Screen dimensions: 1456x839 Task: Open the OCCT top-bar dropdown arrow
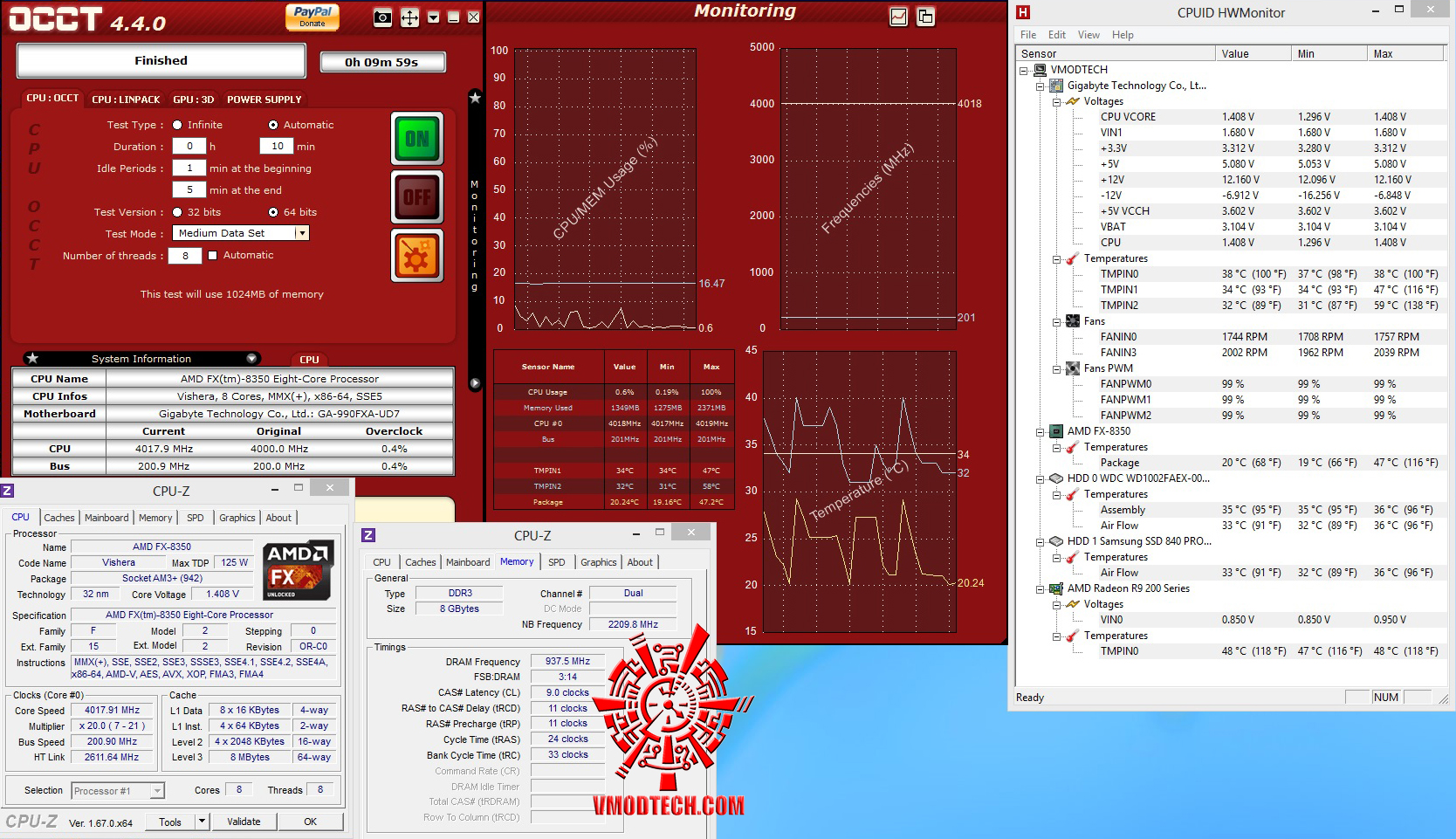point(433,17)
